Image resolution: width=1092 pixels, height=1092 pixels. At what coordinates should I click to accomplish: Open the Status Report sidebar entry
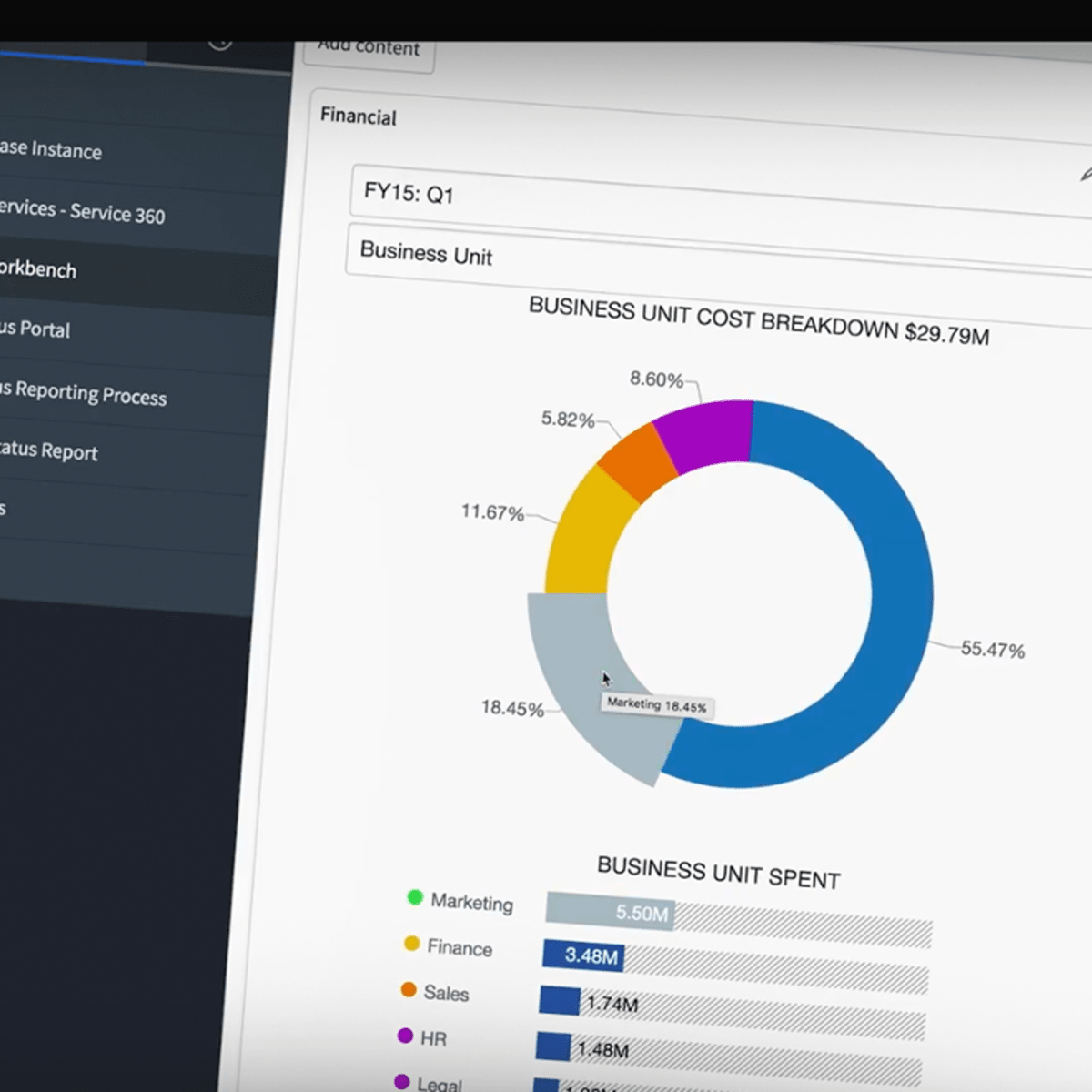[x=49, y=450]
